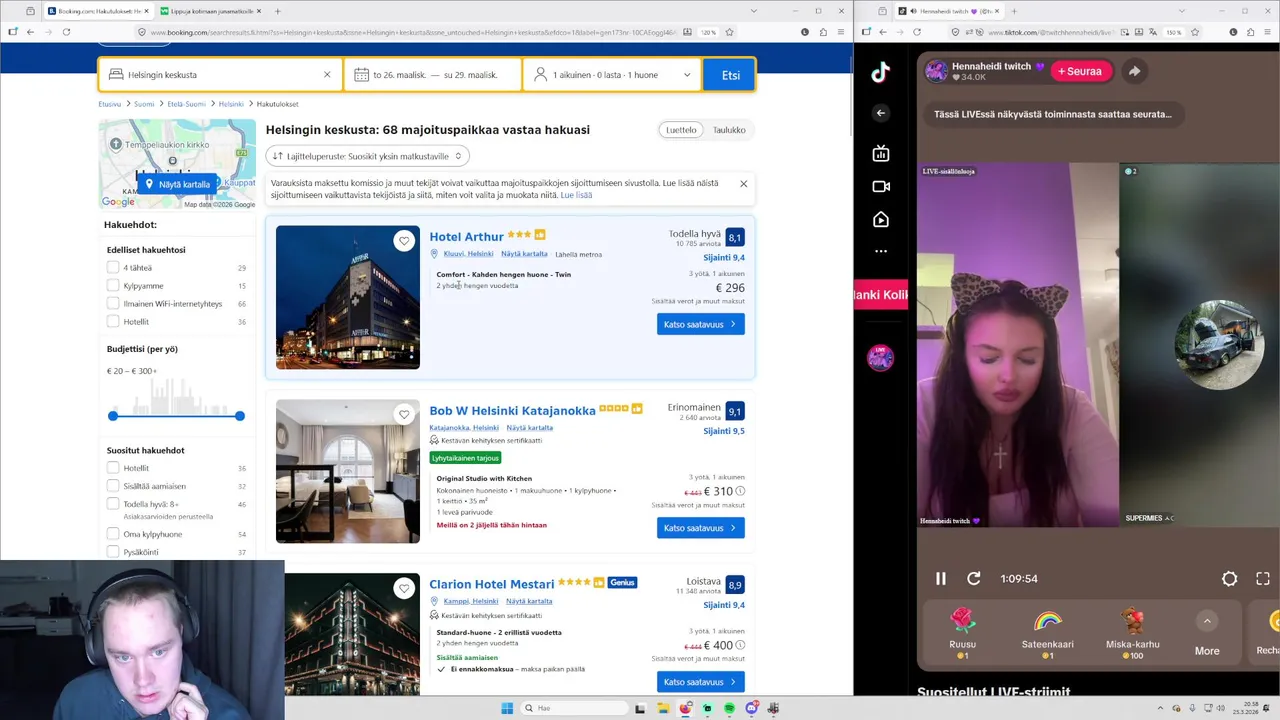Open Booking browser window application menu
Viewport: 1280px width, 720px height.
click(x=841, y=32)
